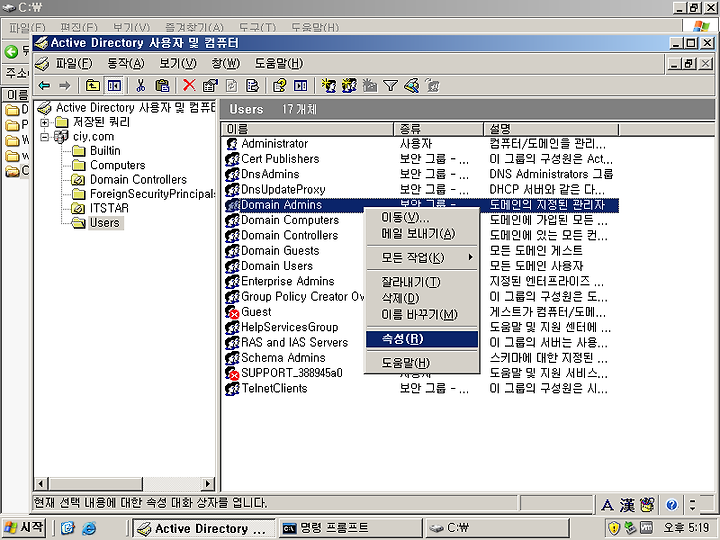720x540 pixels.
Task: Select Domain Controllers in the tree
Action: coord(138,180)
